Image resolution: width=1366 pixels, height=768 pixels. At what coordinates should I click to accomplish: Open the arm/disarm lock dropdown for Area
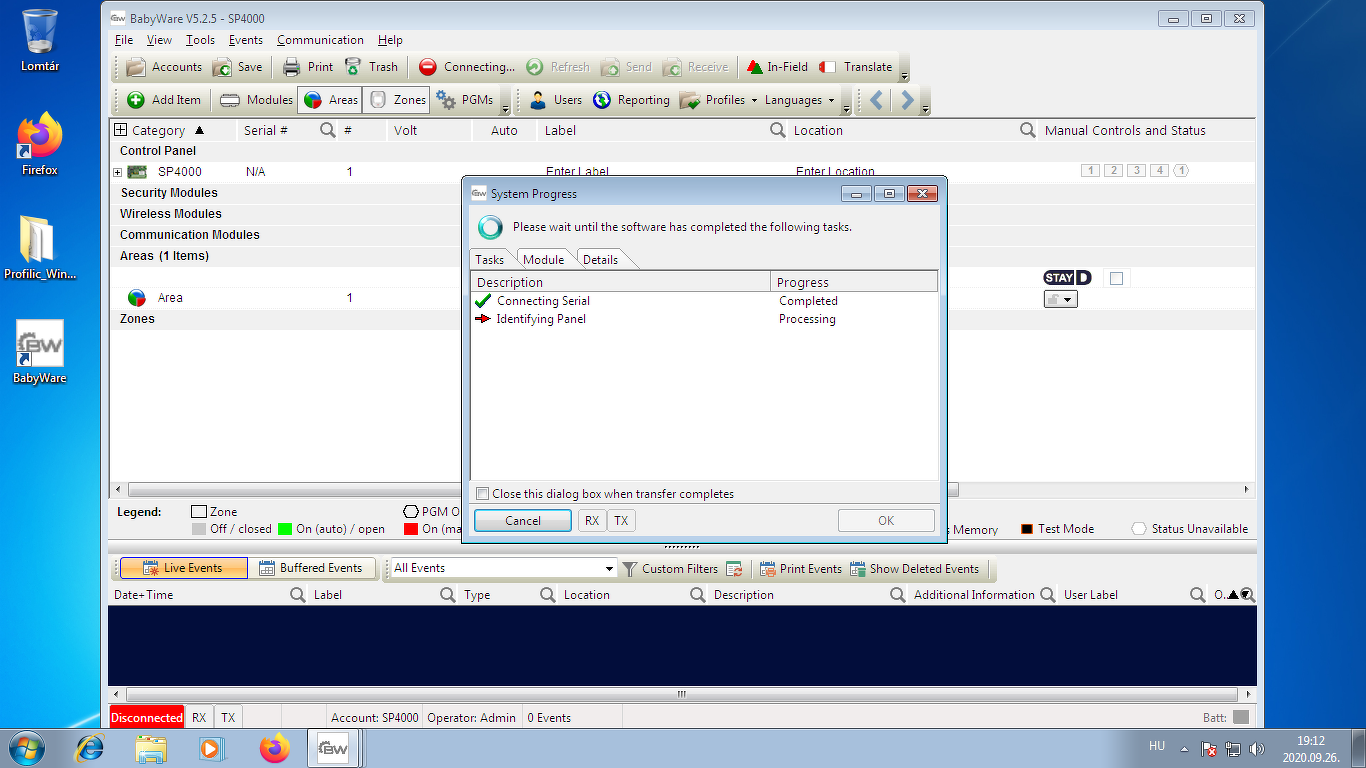click(x=1060, y=299)
